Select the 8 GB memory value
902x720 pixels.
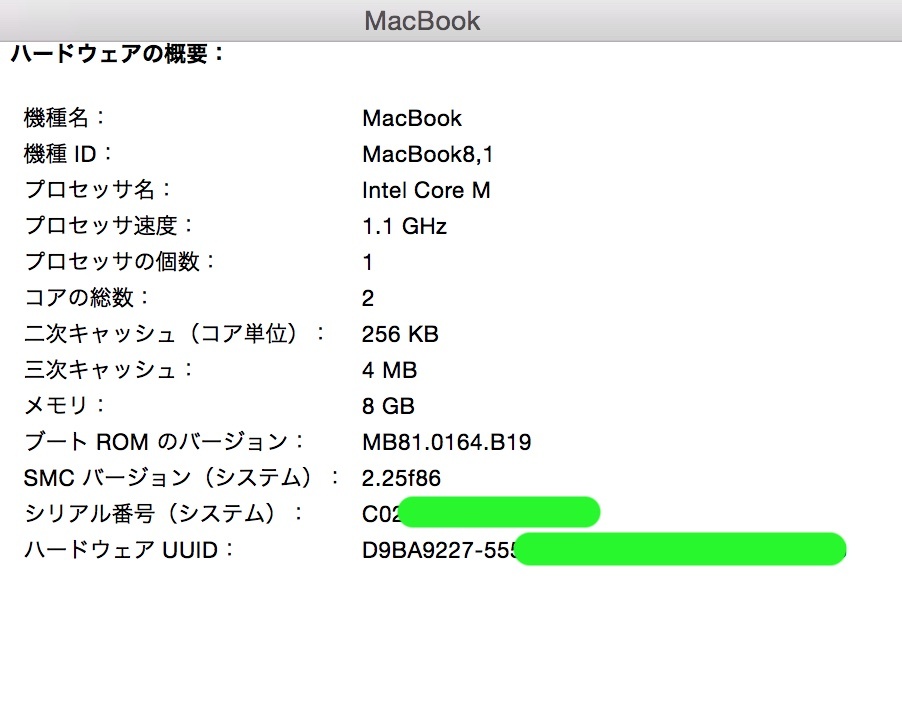(388, 406)
